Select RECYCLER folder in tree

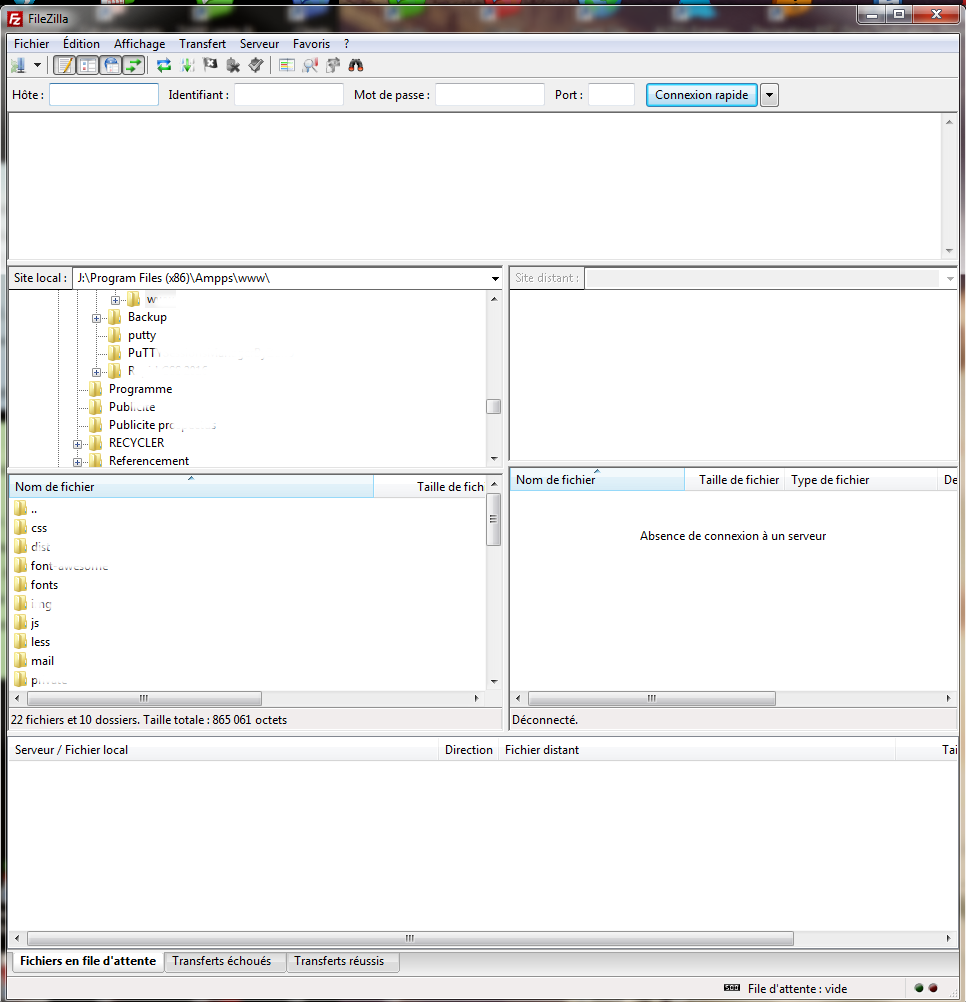(x=136, y=442)
